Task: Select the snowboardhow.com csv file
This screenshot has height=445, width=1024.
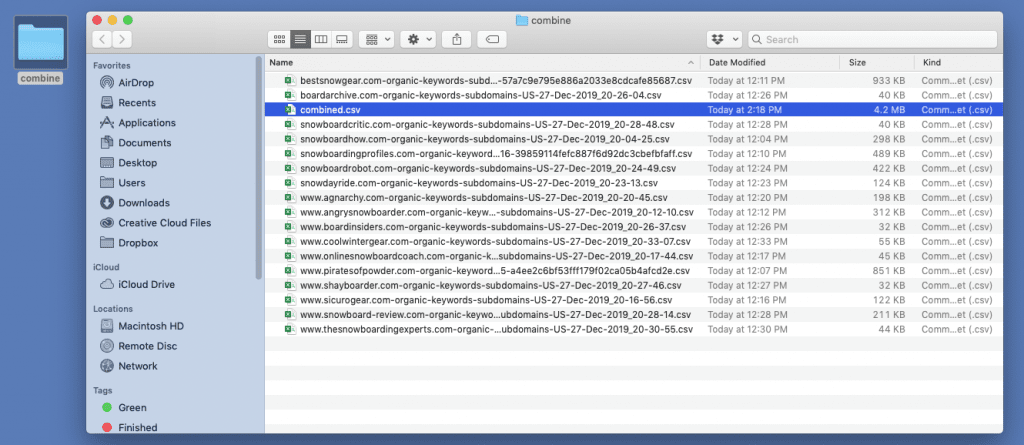Action: [x=633, y=139]
